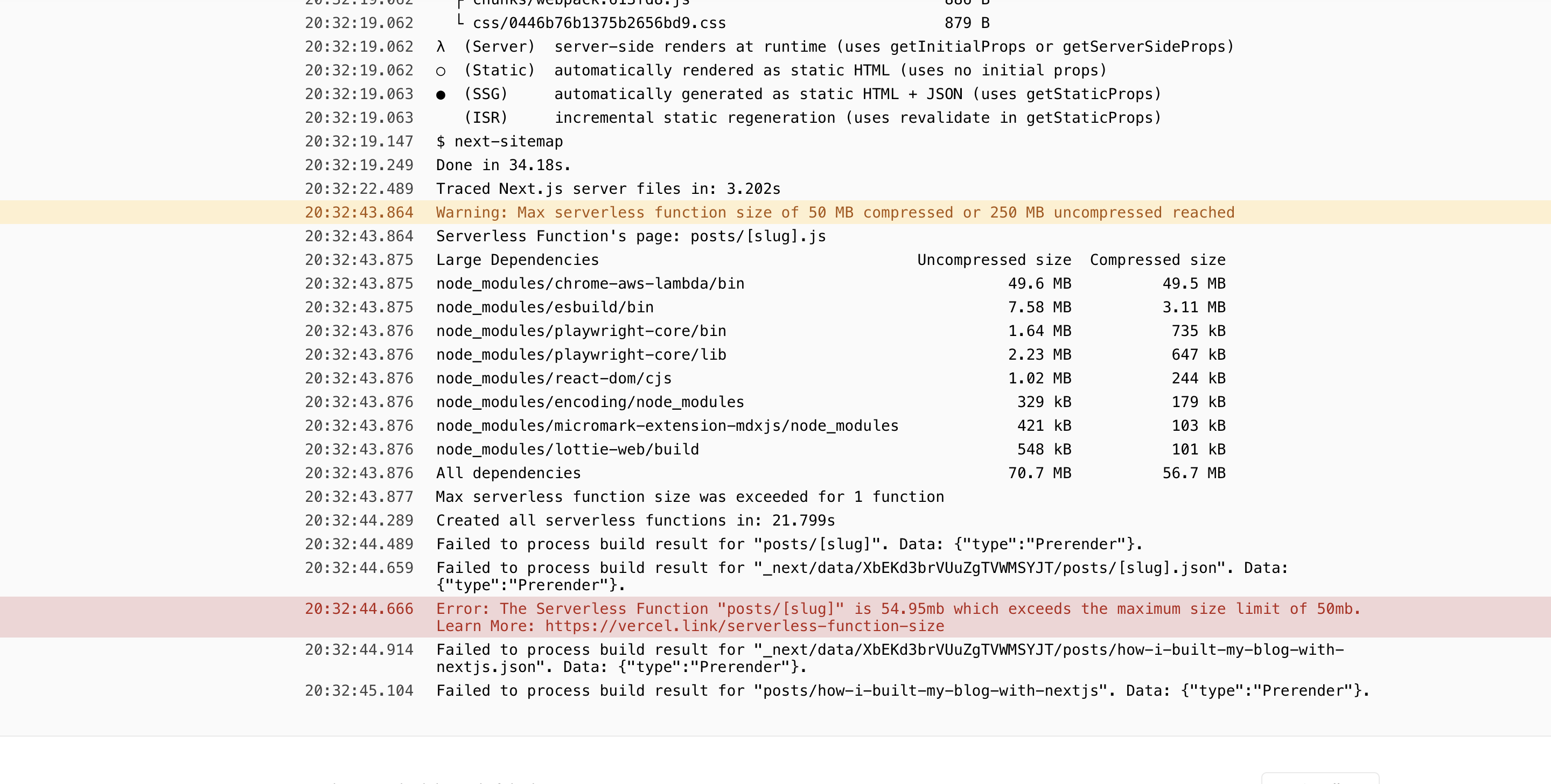Click the 'Serverless Function's page: posts/[slug].js' line
1551x784 pixels.
(631, 236)
